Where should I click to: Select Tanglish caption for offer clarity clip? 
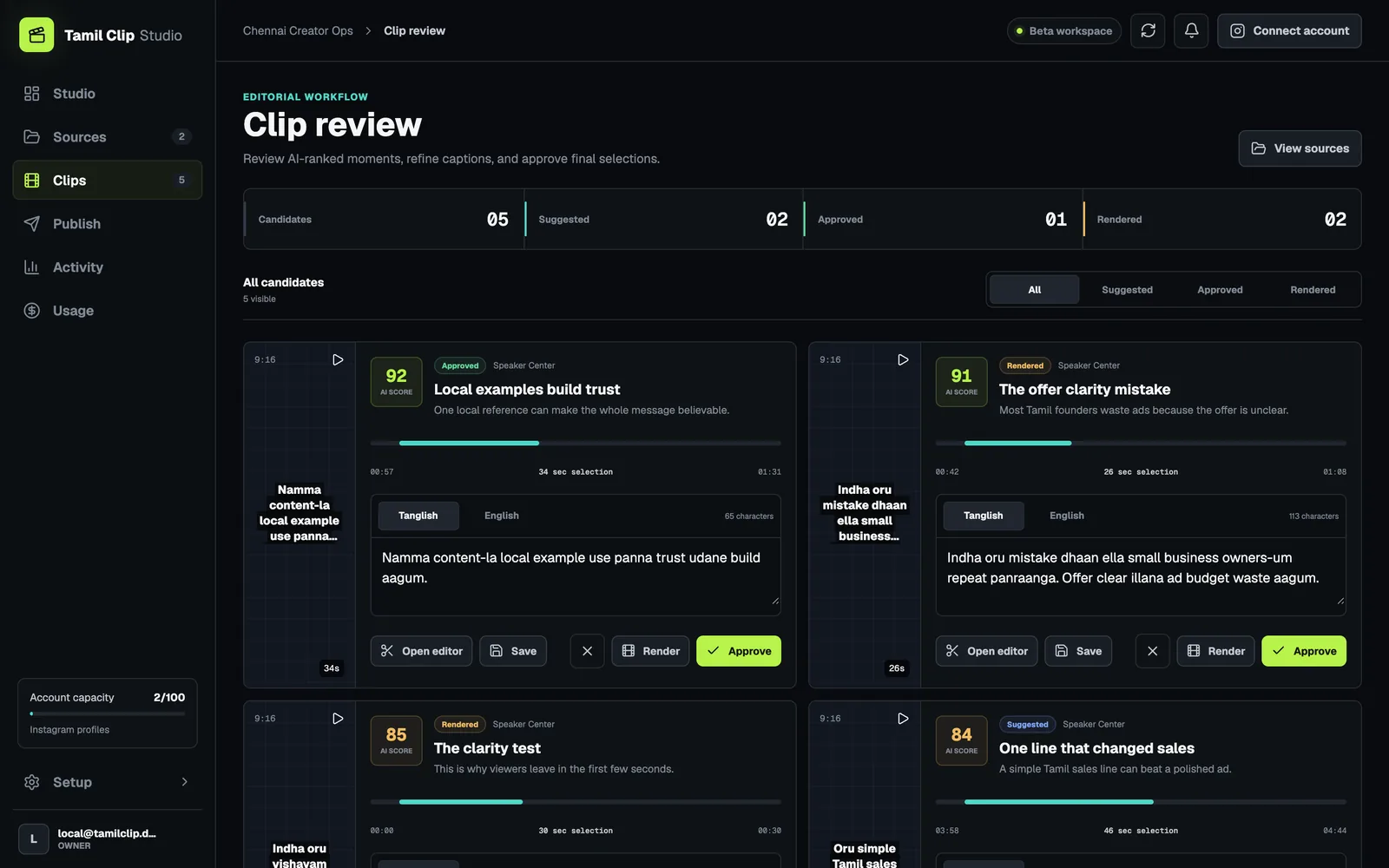point(984,516)
